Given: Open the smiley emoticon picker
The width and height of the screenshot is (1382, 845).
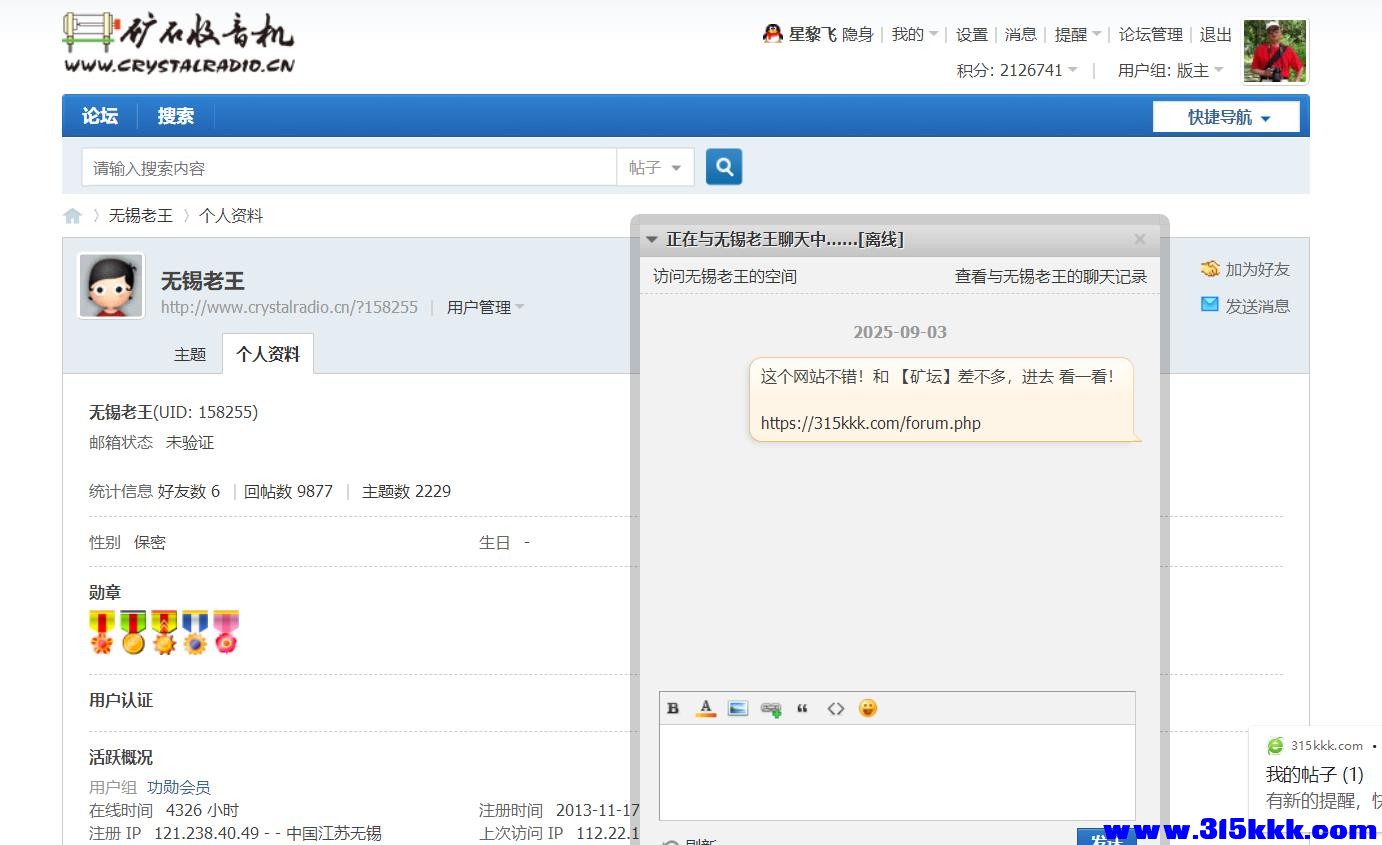Looking at the screenshot, I should coord(868,708).
